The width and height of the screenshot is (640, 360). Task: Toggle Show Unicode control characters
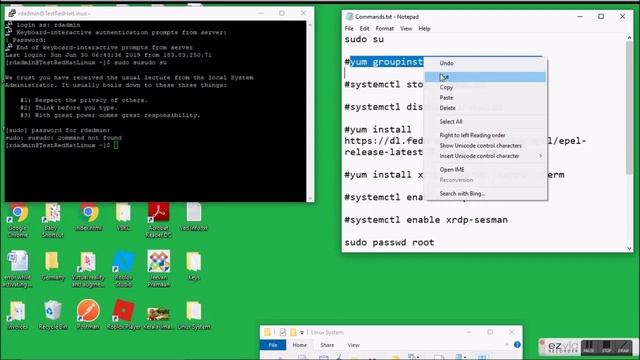pos(486,146)
